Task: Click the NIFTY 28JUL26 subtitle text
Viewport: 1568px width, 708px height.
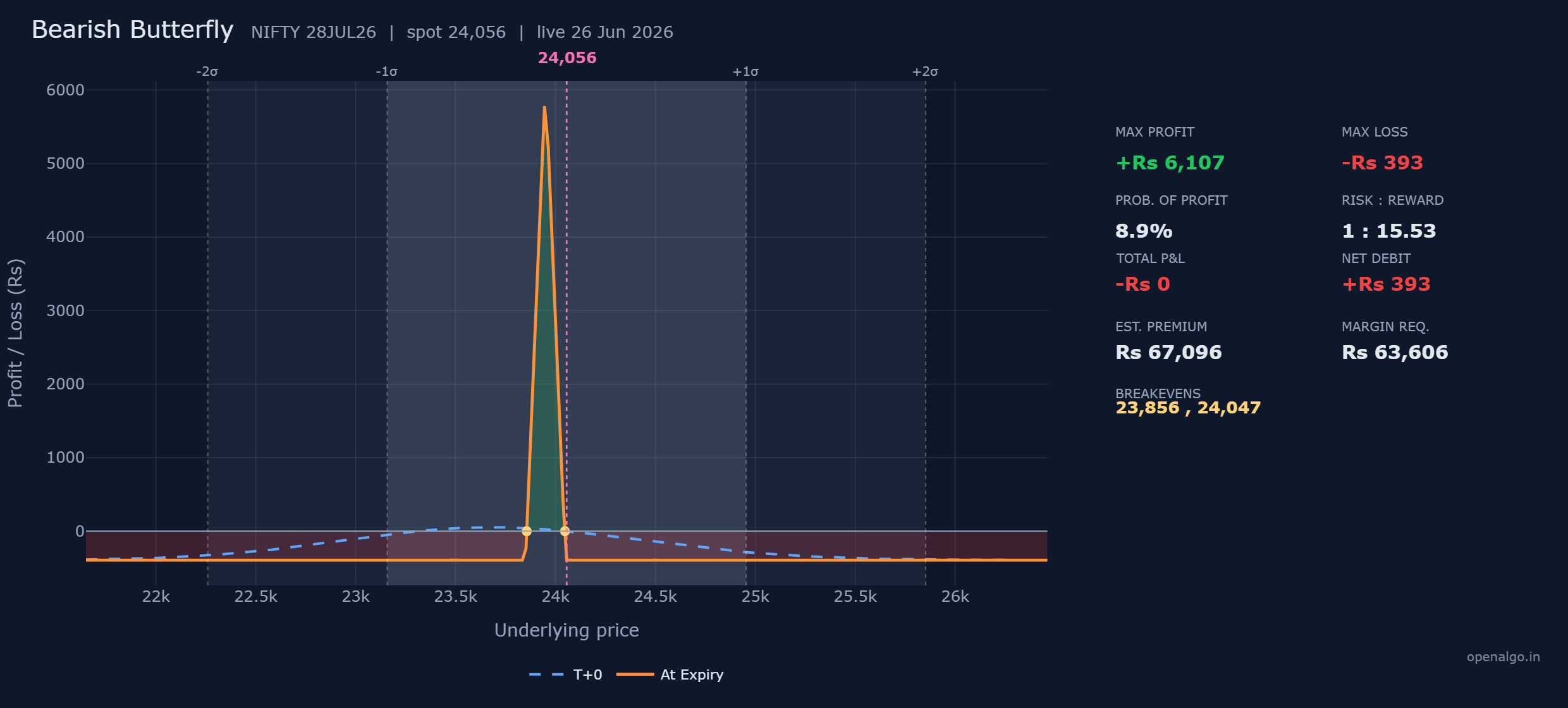Action: coord(314,32)
